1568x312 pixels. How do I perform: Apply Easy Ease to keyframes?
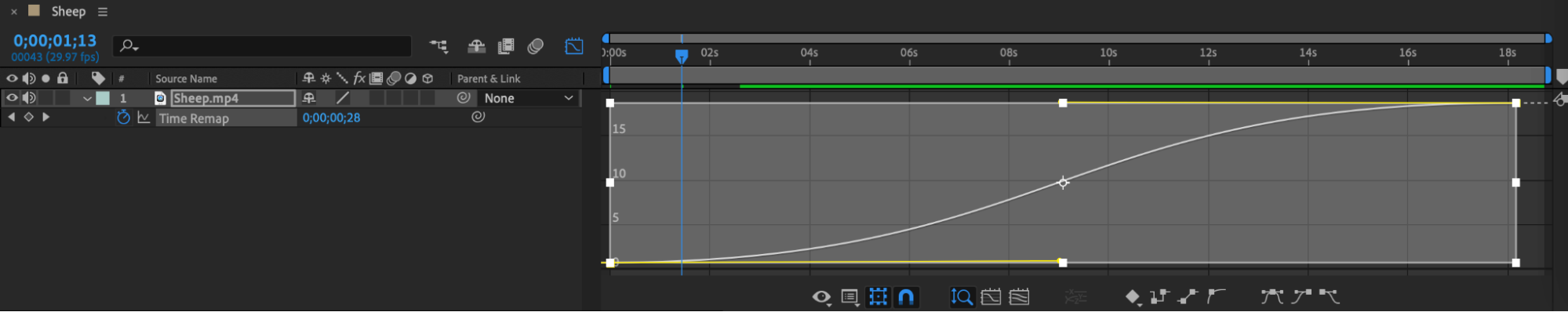pyautogui.click(x=1271, y=296)
